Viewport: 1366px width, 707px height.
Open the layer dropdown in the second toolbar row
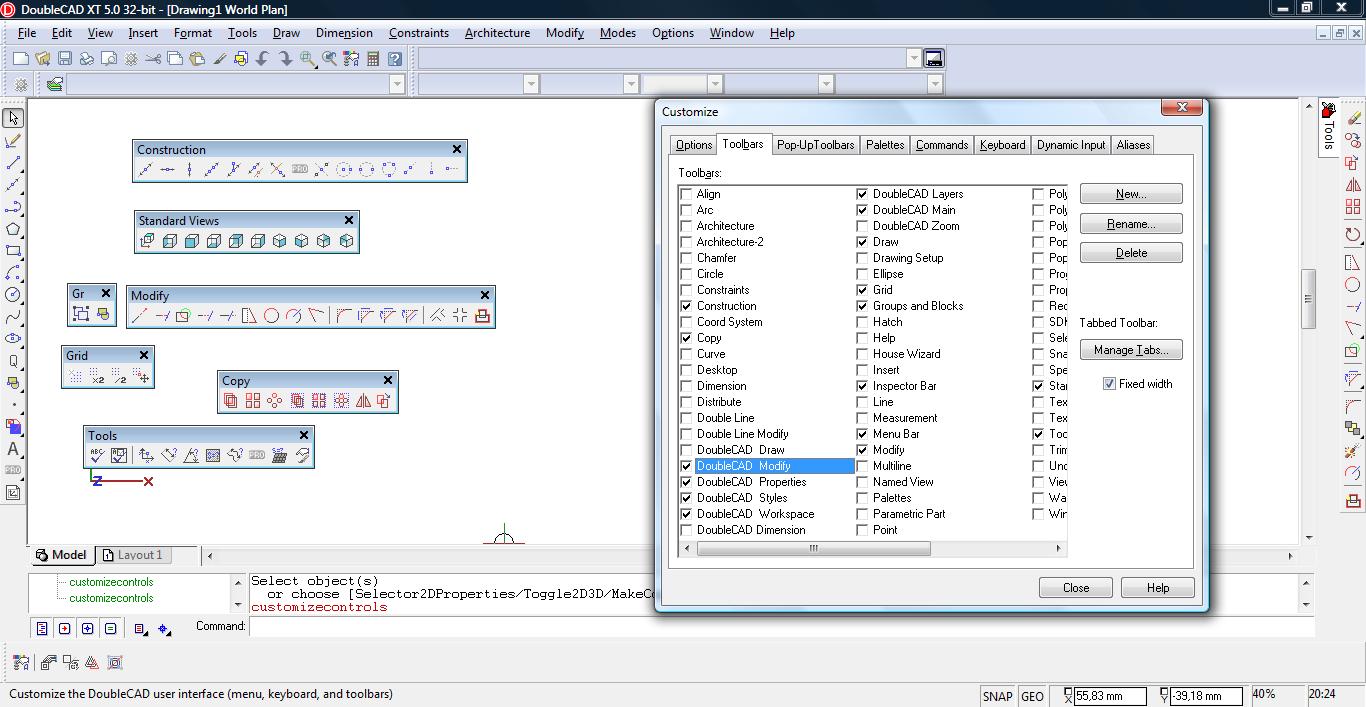tap(397, 84)
